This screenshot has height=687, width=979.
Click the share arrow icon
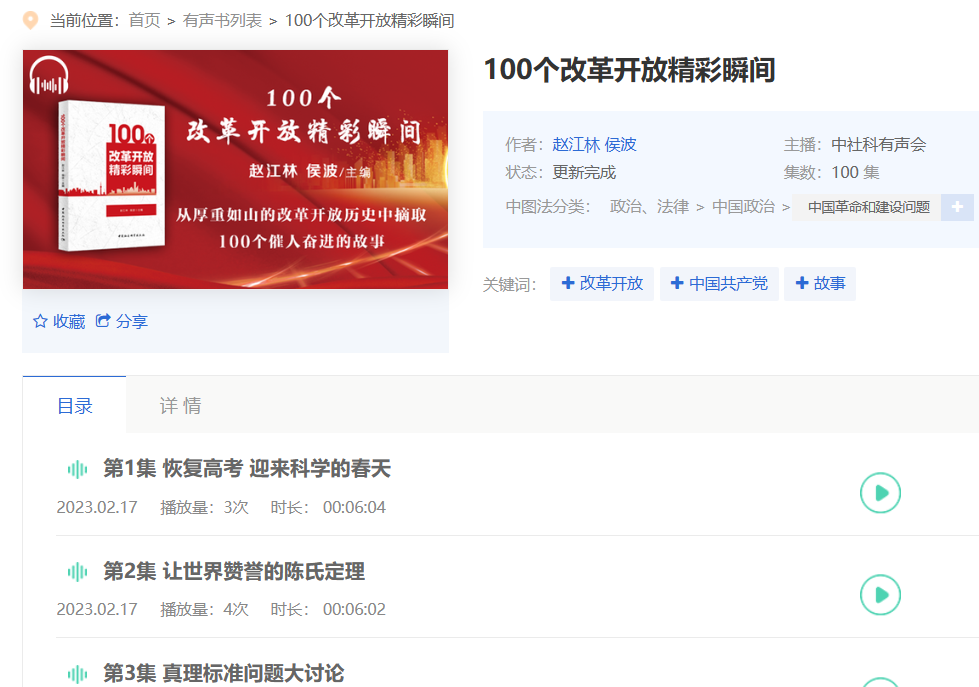102,320
